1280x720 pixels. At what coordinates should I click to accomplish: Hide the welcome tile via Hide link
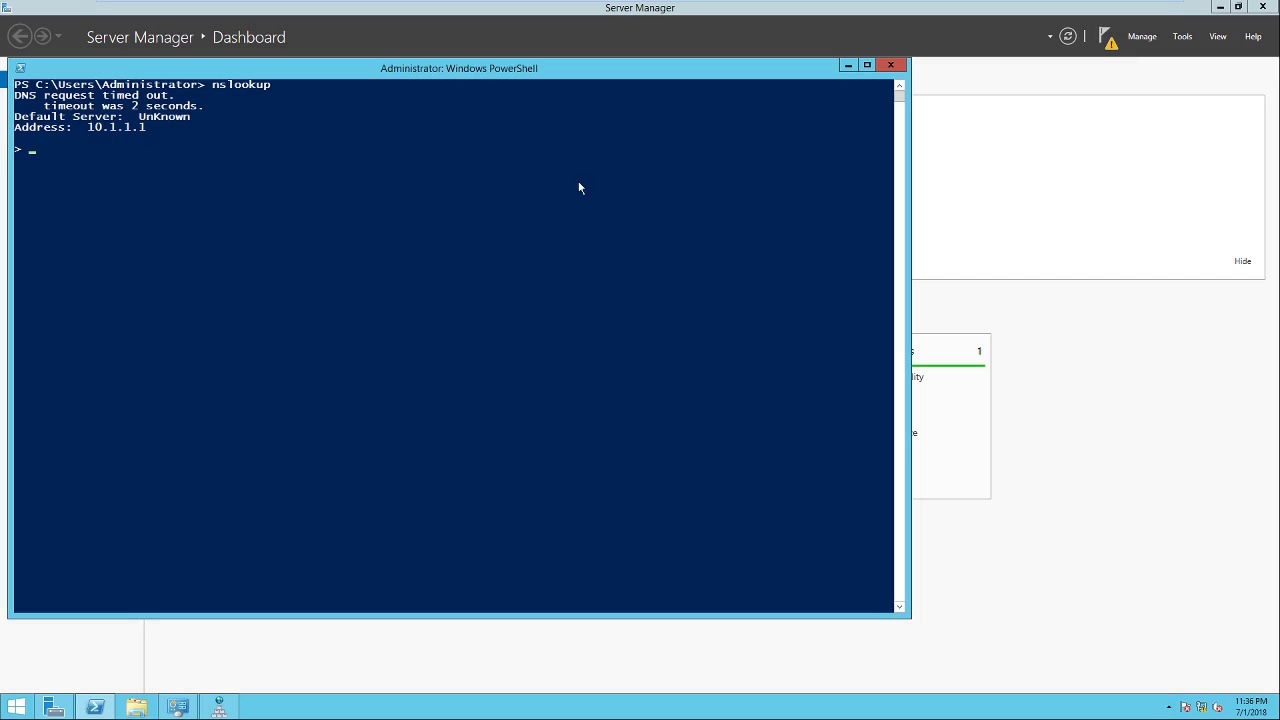click(1242, 261)
